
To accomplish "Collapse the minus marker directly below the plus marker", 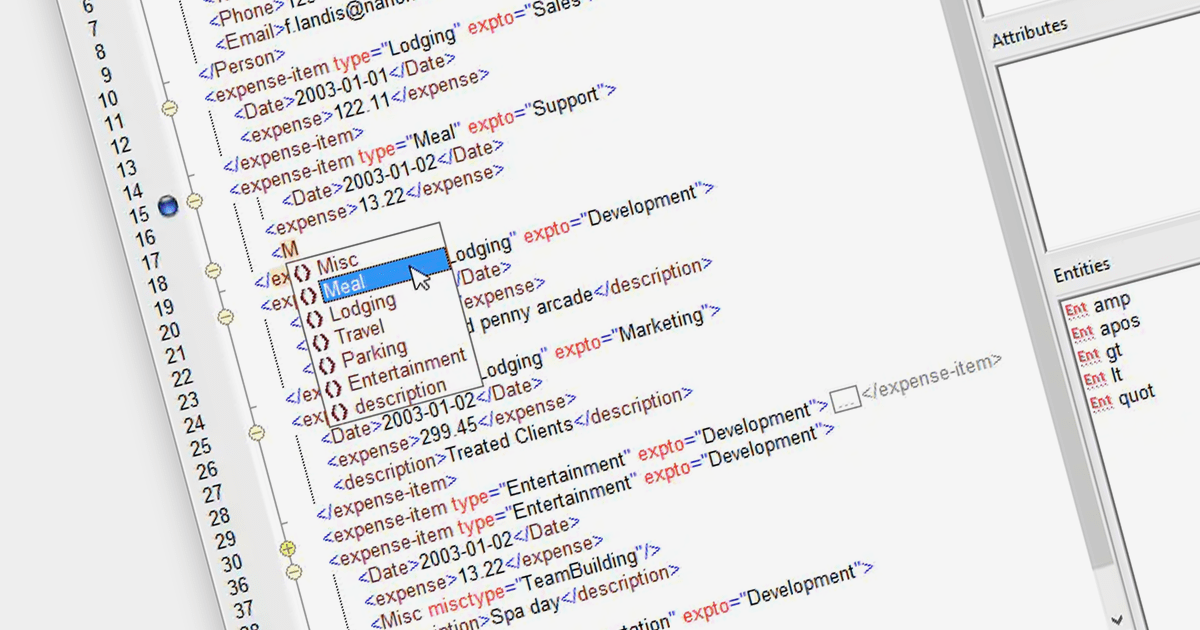I will click(294, 572).
